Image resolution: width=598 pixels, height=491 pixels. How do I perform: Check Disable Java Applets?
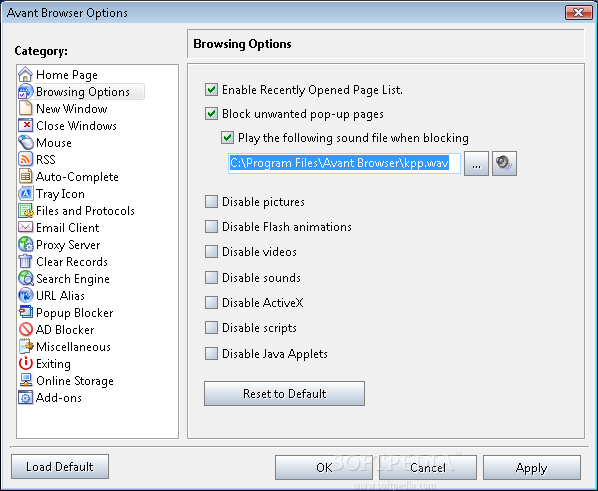[211, 354]
